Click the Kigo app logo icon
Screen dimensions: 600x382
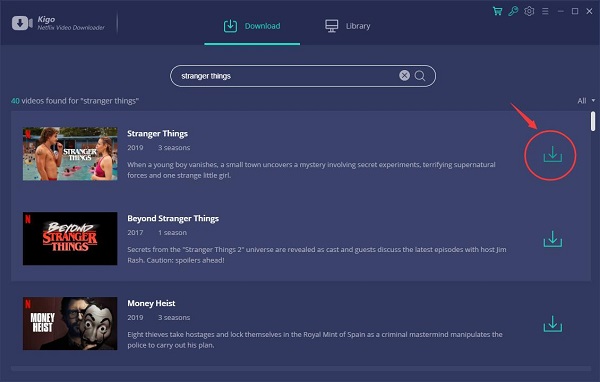pyautogui.click(x=22, y=23)
